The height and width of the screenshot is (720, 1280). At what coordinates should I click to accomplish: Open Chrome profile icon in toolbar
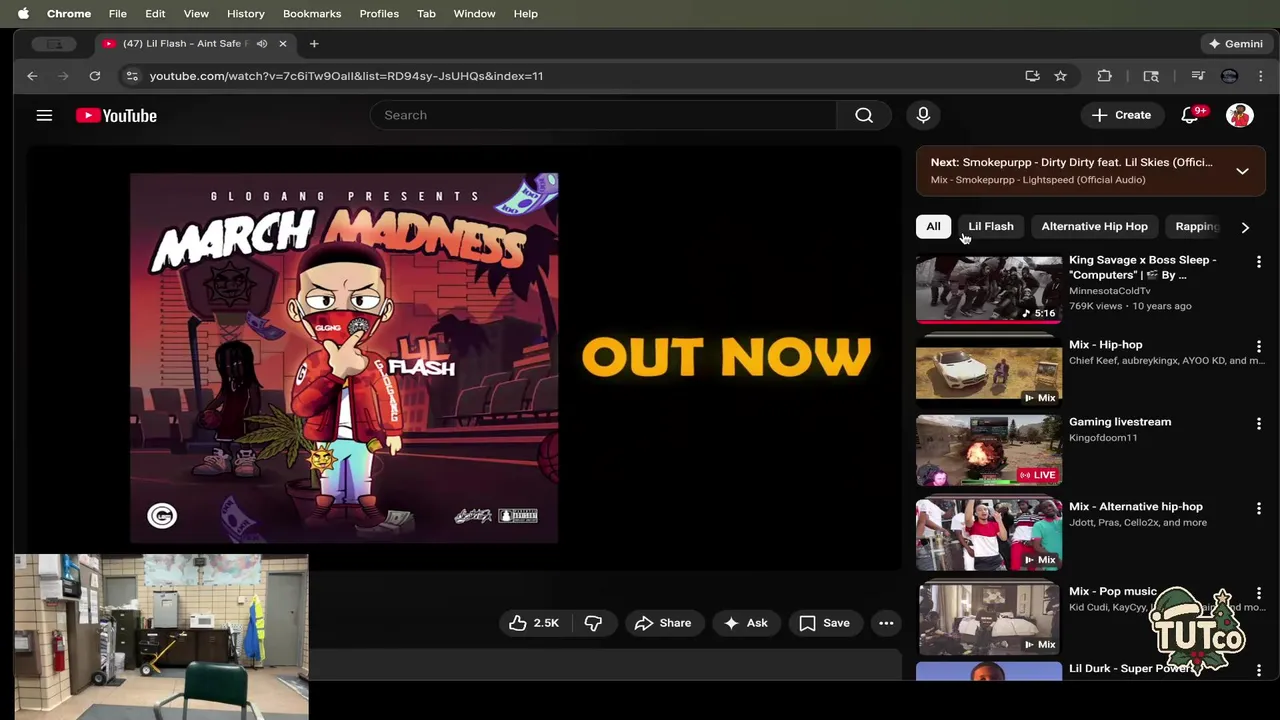1229,76
